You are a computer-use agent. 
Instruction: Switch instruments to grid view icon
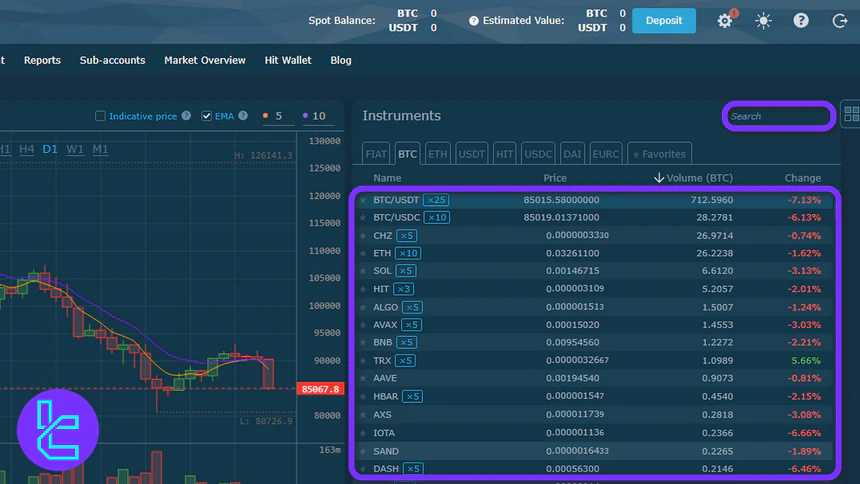(x=851, y=114)
